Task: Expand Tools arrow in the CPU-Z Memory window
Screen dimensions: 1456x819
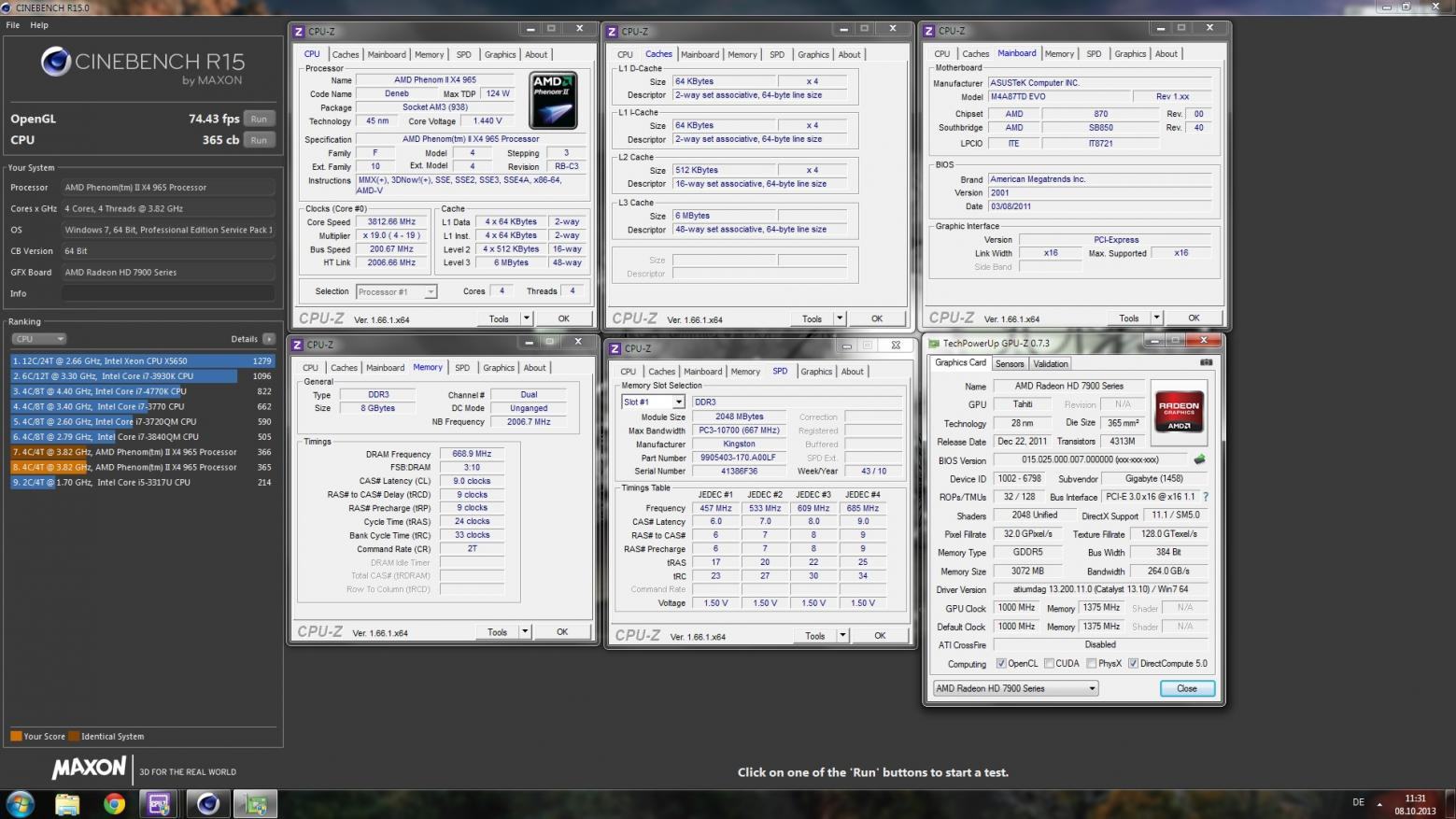Action: pos(525,632)
